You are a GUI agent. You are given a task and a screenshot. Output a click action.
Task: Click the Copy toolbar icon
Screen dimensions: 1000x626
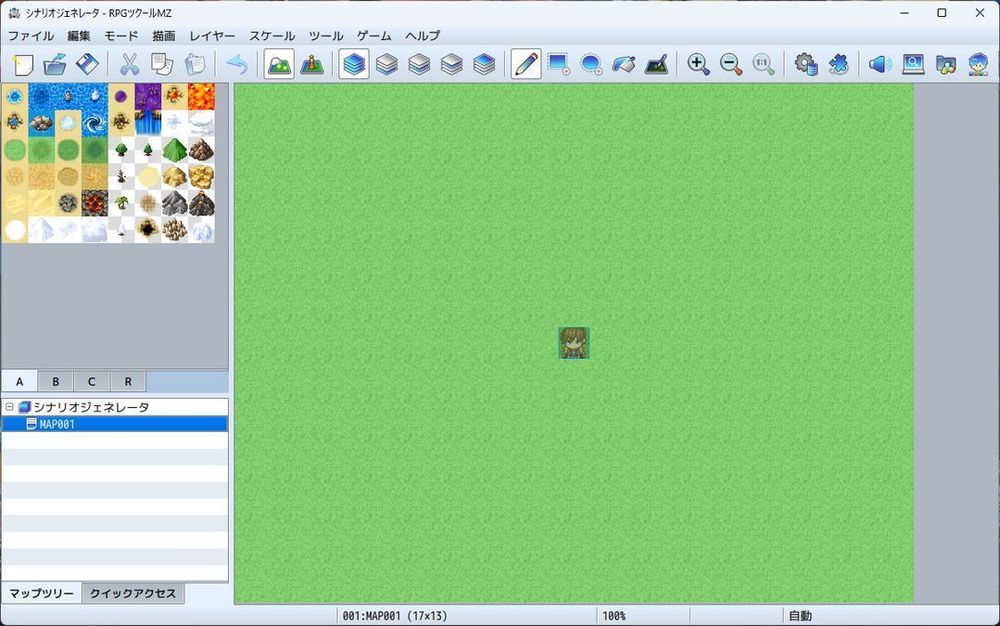162,64
